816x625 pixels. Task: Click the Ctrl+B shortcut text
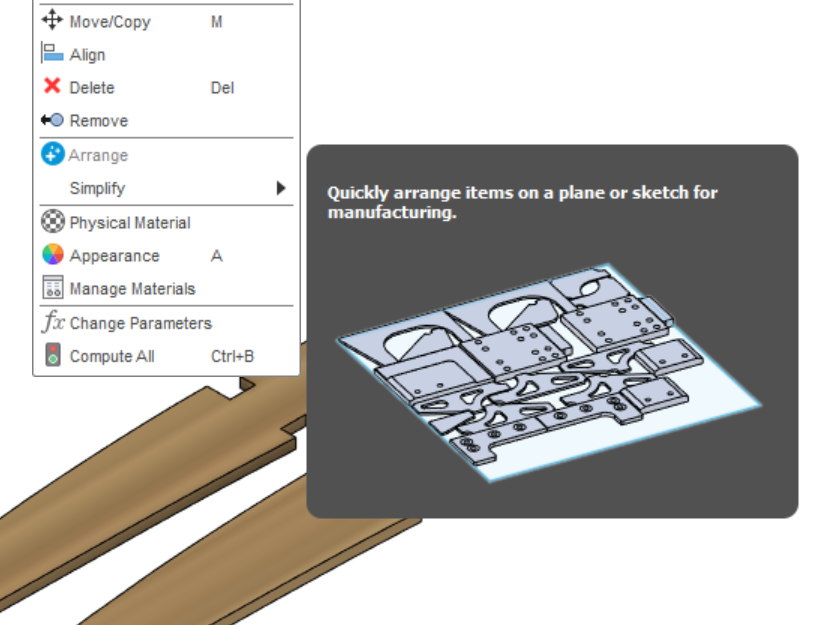point(232,356)
